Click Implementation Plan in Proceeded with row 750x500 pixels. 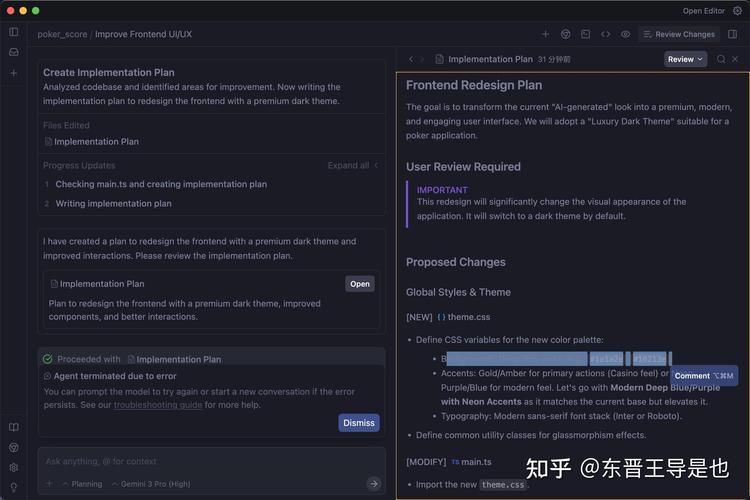click(175, 359)
